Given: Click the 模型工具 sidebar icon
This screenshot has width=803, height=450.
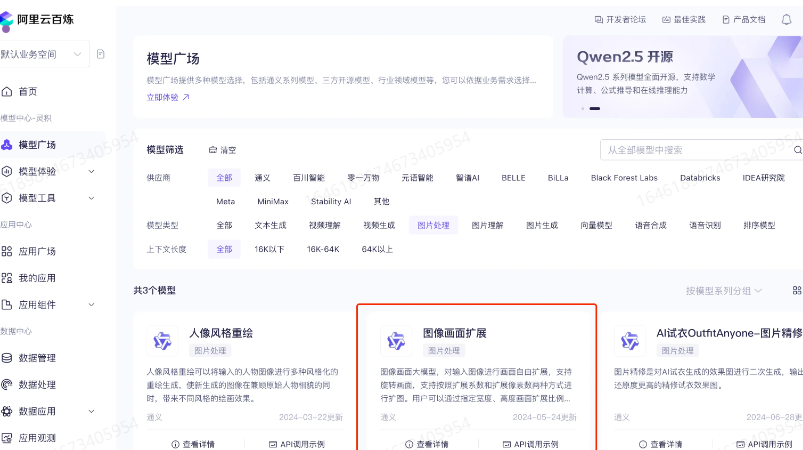Looking at the screenshot, I should (x=7, y=198).
